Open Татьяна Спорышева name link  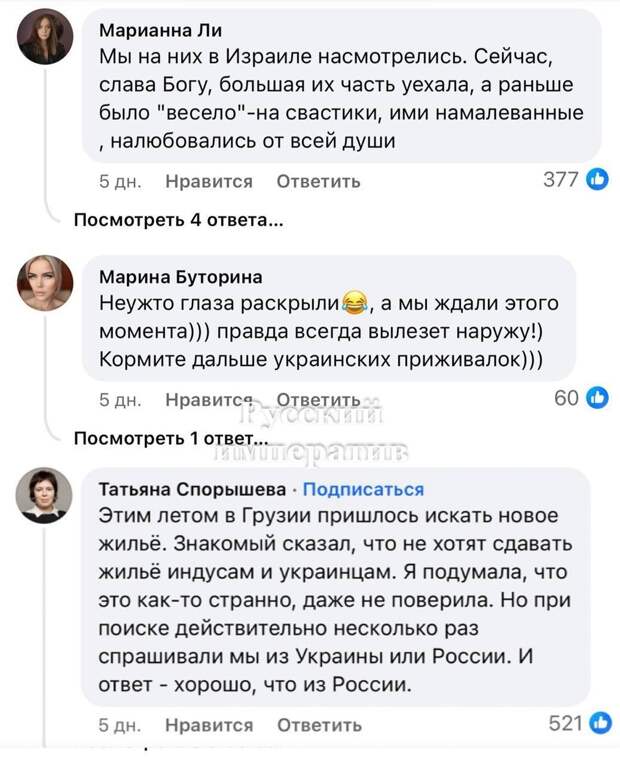tap(192, 489)
